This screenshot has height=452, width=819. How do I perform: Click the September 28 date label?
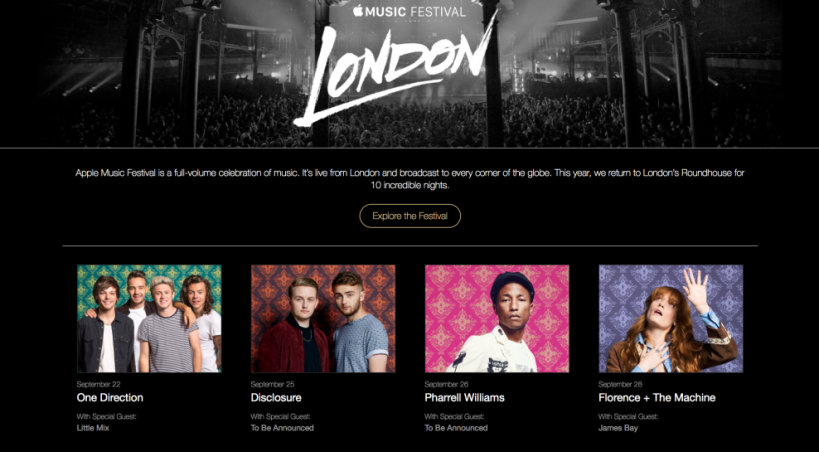coord(622,384)
